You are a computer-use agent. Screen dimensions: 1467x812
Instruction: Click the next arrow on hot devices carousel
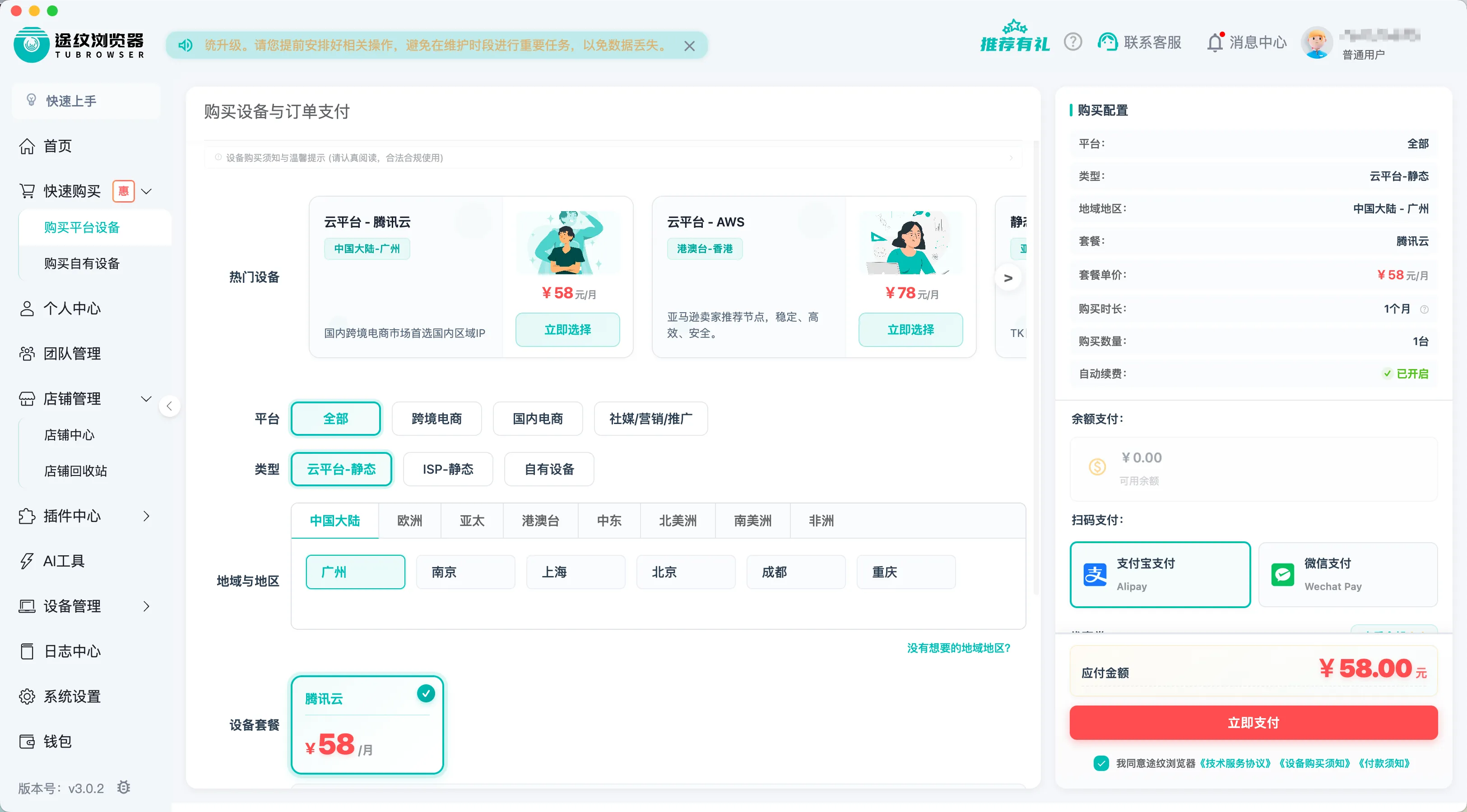[x=1007, y=277]
